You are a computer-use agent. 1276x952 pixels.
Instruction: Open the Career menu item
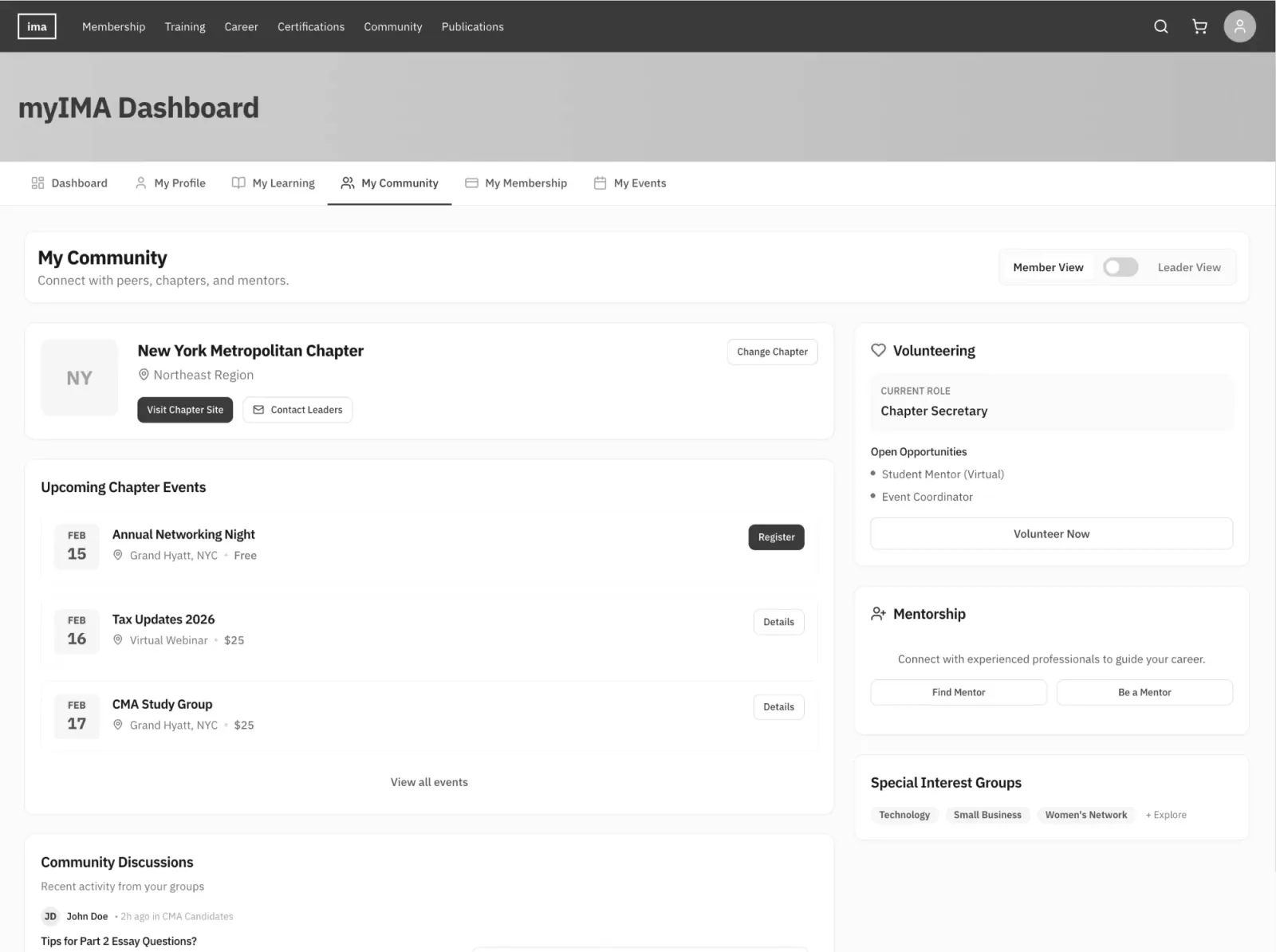point(241,26)
